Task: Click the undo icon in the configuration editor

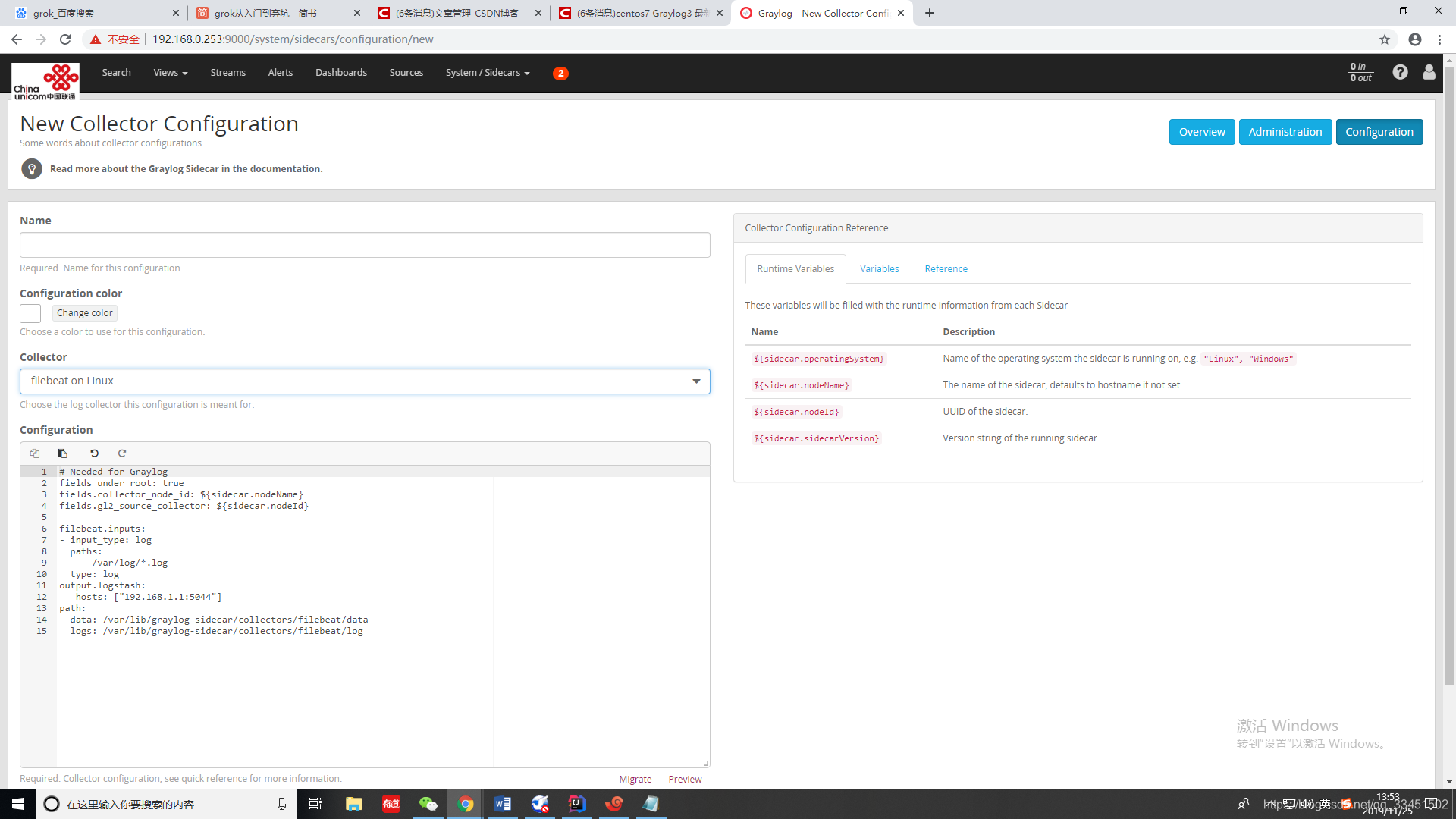Action: (95, 453)
